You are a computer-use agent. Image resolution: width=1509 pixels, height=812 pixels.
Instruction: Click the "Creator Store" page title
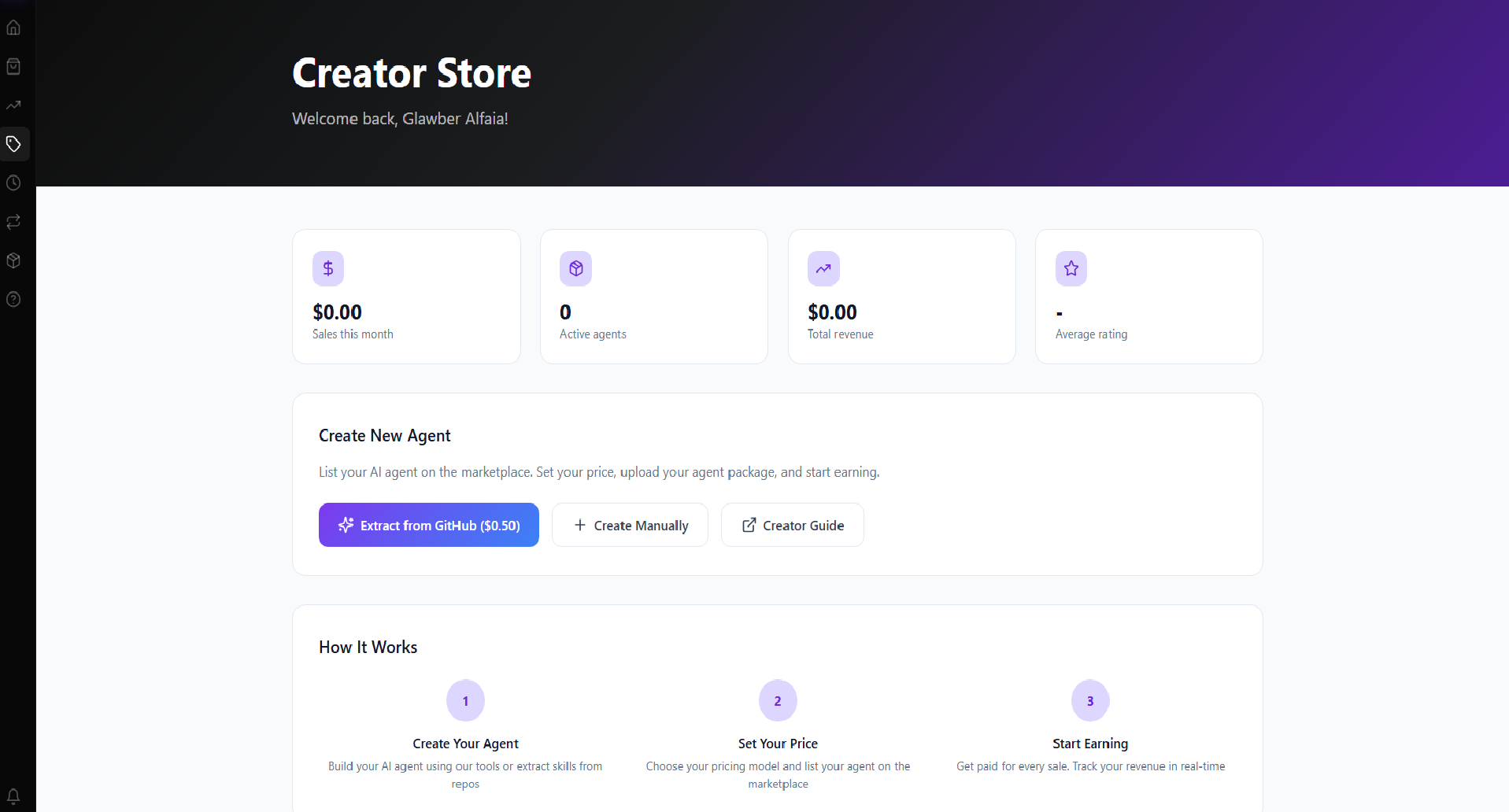point(412,73)
